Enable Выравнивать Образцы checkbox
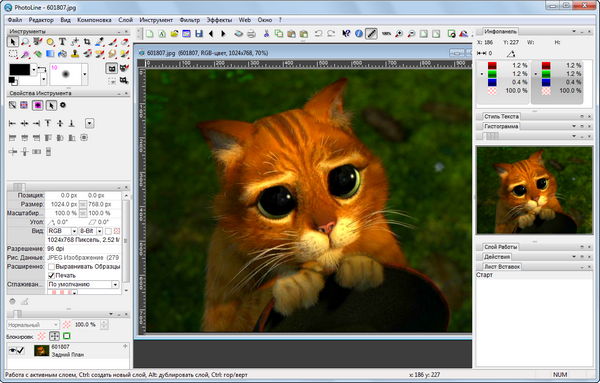This screenshot has height=383, width=600. coord(51,266)
